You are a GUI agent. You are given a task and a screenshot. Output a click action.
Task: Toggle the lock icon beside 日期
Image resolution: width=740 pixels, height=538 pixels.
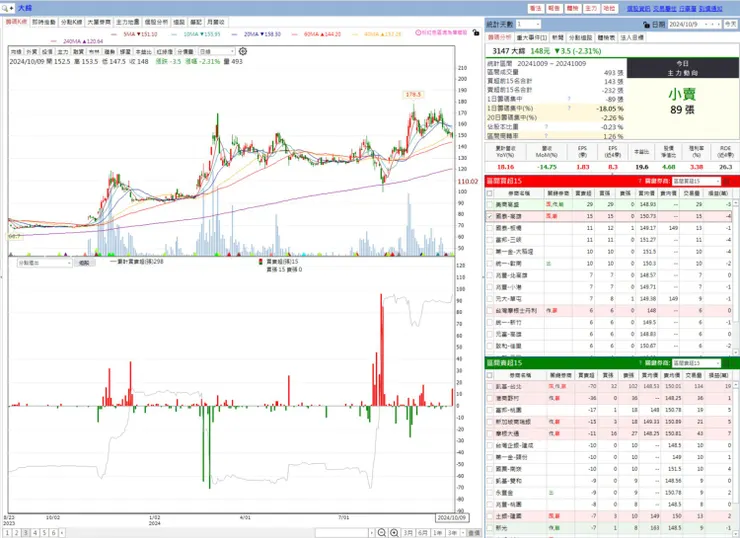pyautogui.click(x=646, y=25)
